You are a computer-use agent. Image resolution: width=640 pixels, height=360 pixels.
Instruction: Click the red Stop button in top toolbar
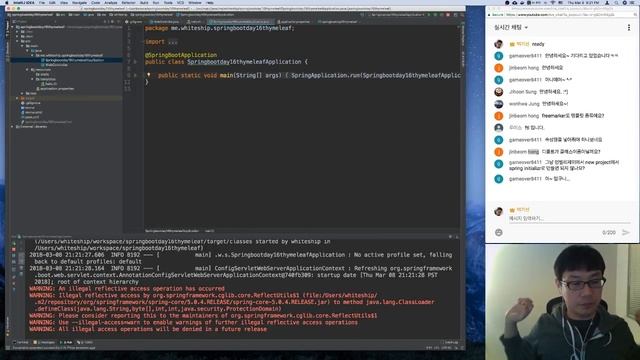tap(448, 15)
